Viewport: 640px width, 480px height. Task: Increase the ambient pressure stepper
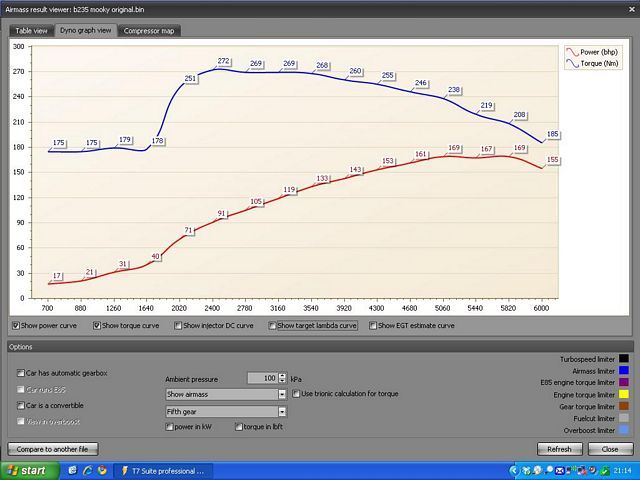[x=283, y=374]
